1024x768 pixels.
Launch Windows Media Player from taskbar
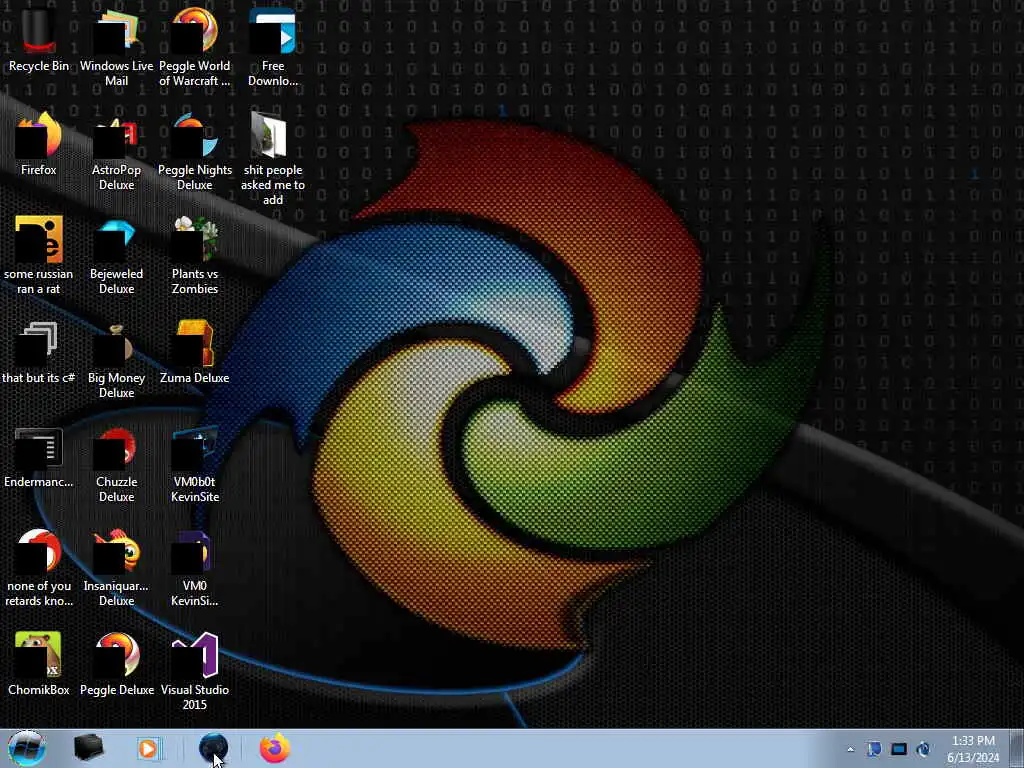click(149, 748)
